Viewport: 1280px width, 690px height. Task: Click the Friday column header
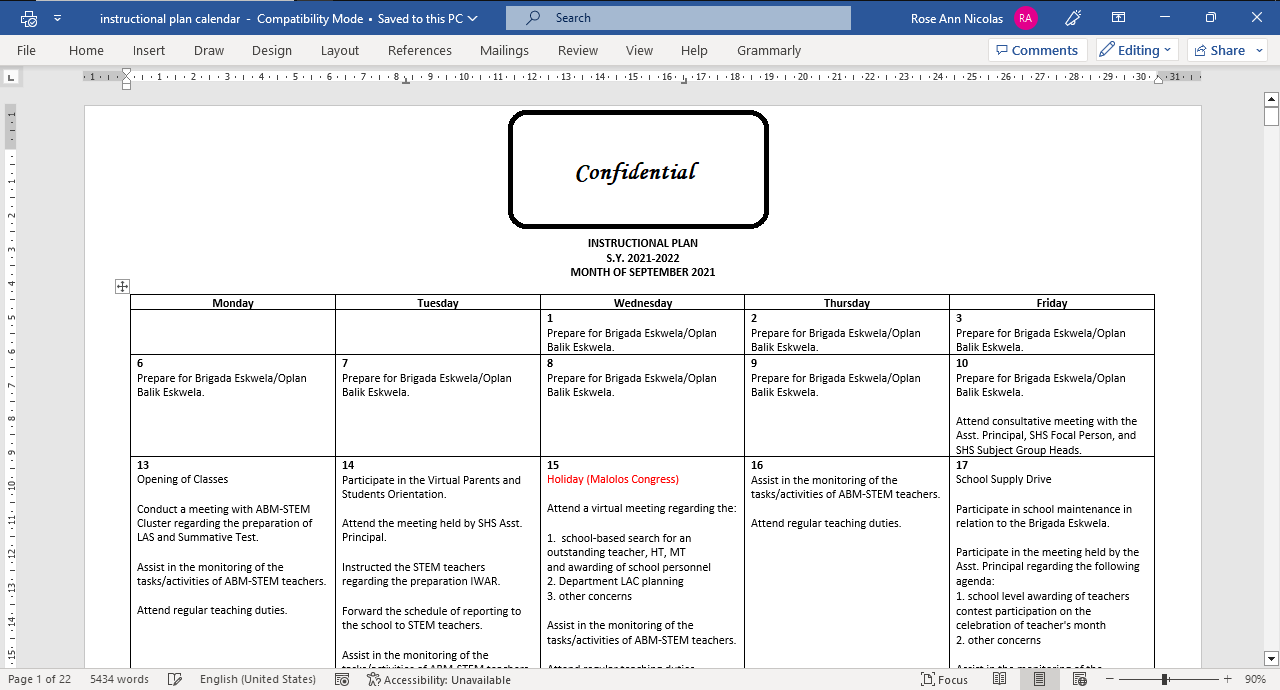click(x=1052, y=303)
